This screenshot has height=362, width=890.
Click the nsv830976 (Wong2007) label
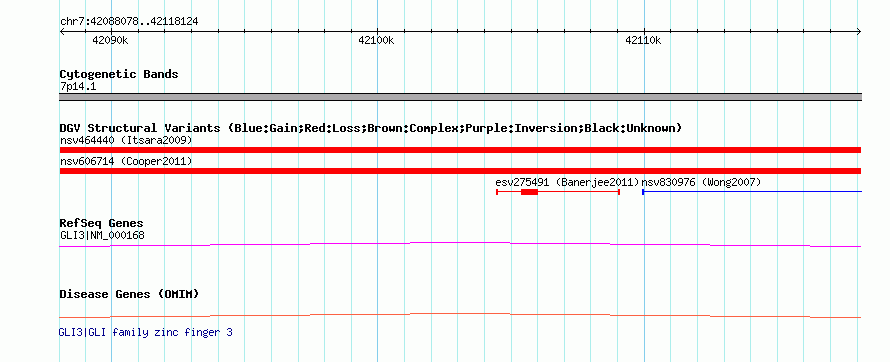tap(701, 183)
